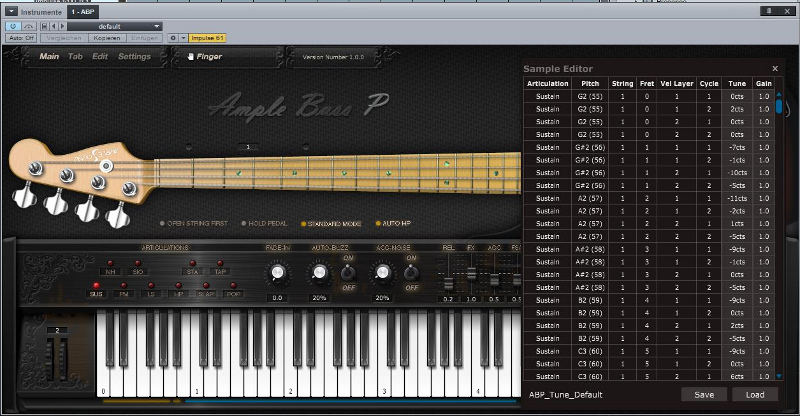
Task: Open dropdown arrow next to gear icon
Action: coord(183,38)
